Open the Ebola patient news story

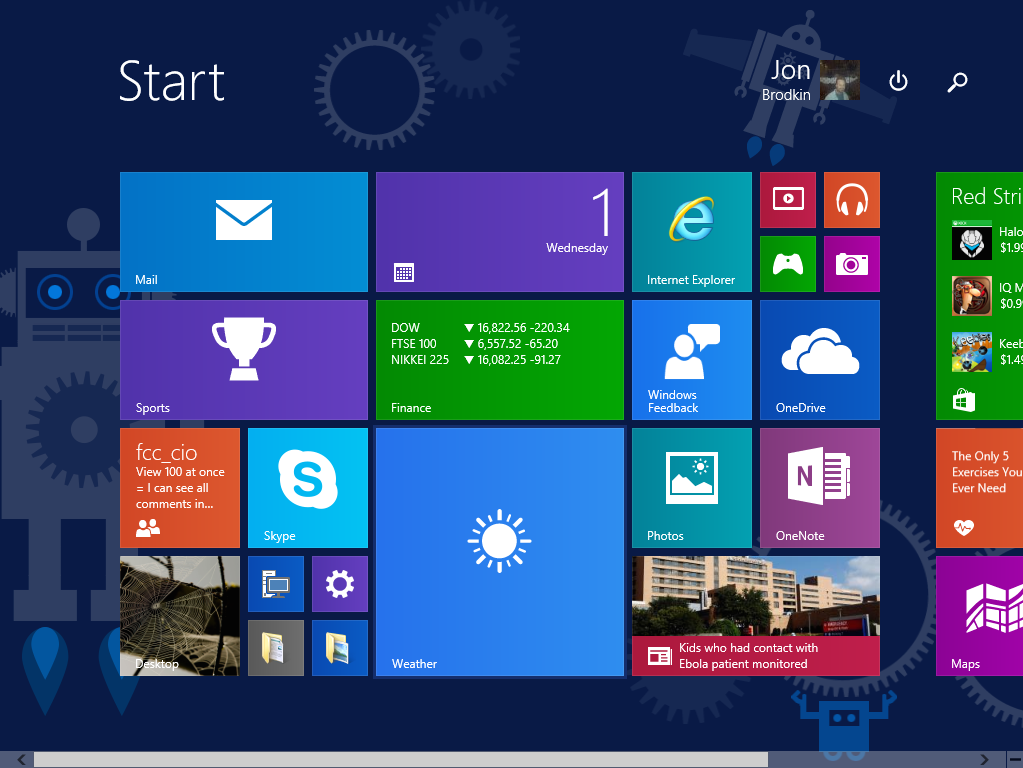coord(755,615)
